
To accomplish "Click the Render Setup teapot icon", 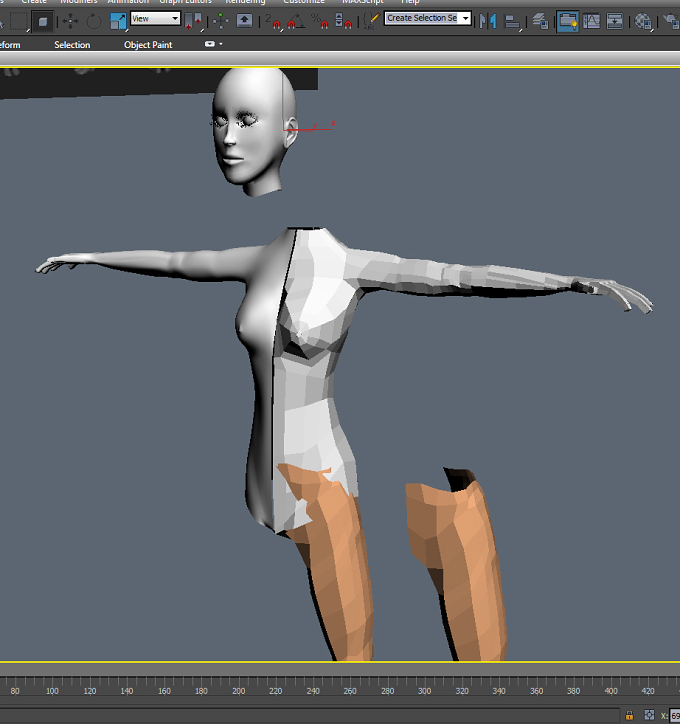I will (672, 21).
